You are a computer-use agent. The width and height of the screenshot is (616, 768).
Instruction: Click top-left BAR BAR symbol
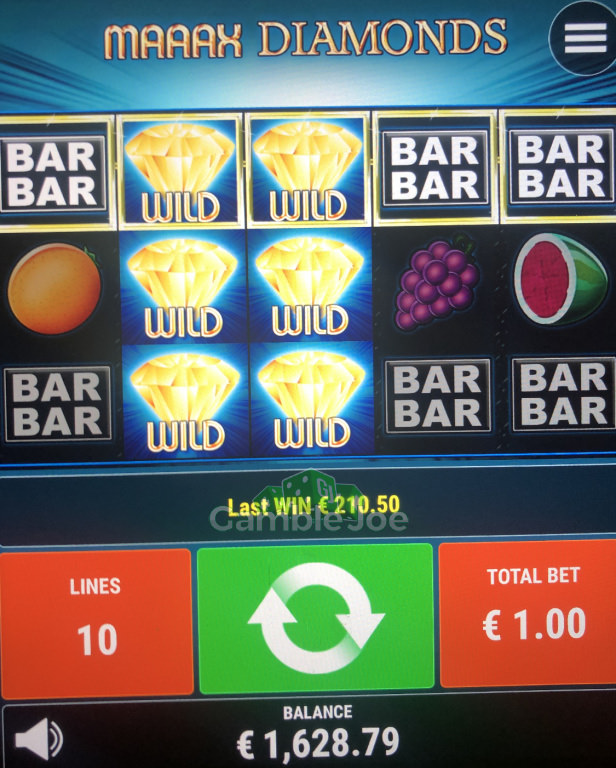point(52,174)
